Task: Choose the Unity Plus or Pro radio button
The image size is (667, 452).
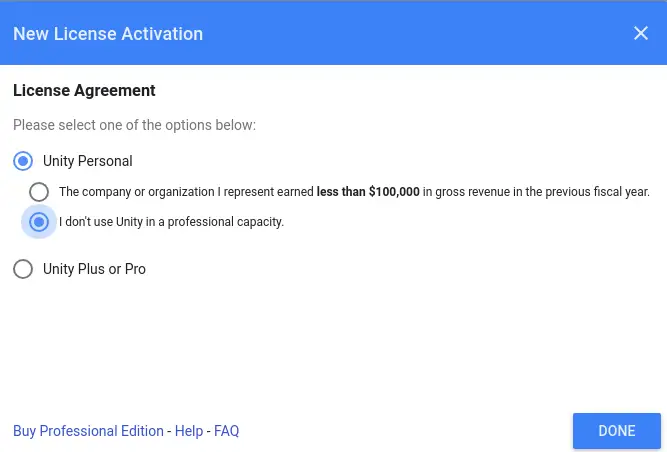Action: [x=23, y=269]
